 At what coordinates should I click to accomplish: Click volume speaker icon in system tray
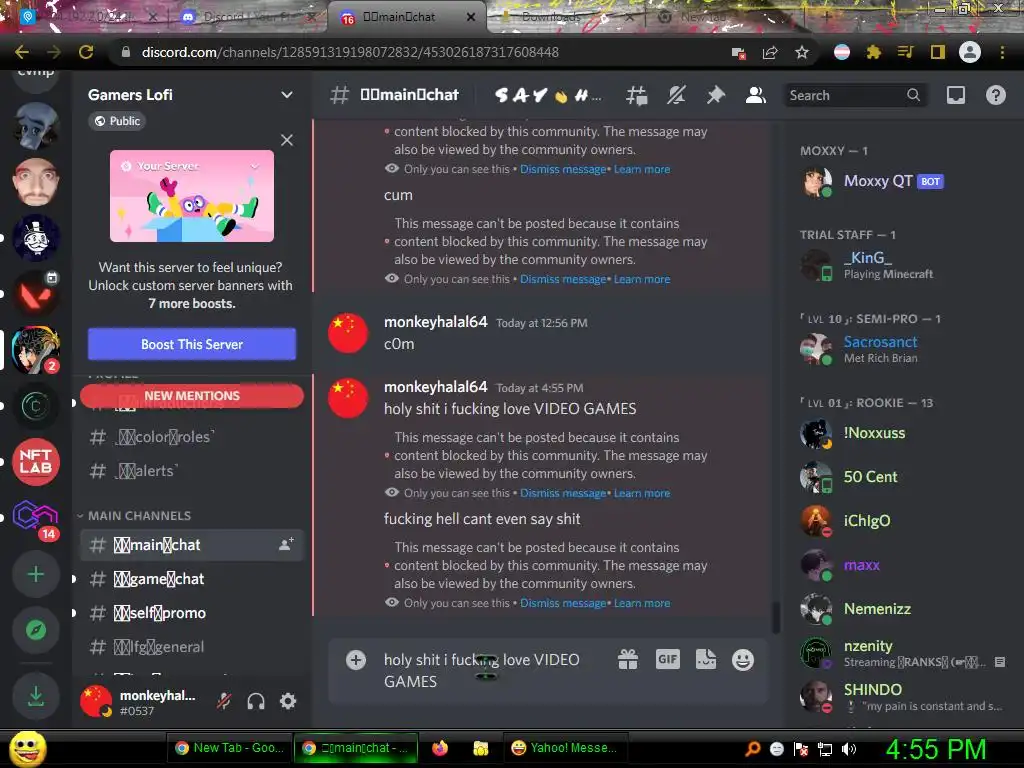(x=849, y=749)
